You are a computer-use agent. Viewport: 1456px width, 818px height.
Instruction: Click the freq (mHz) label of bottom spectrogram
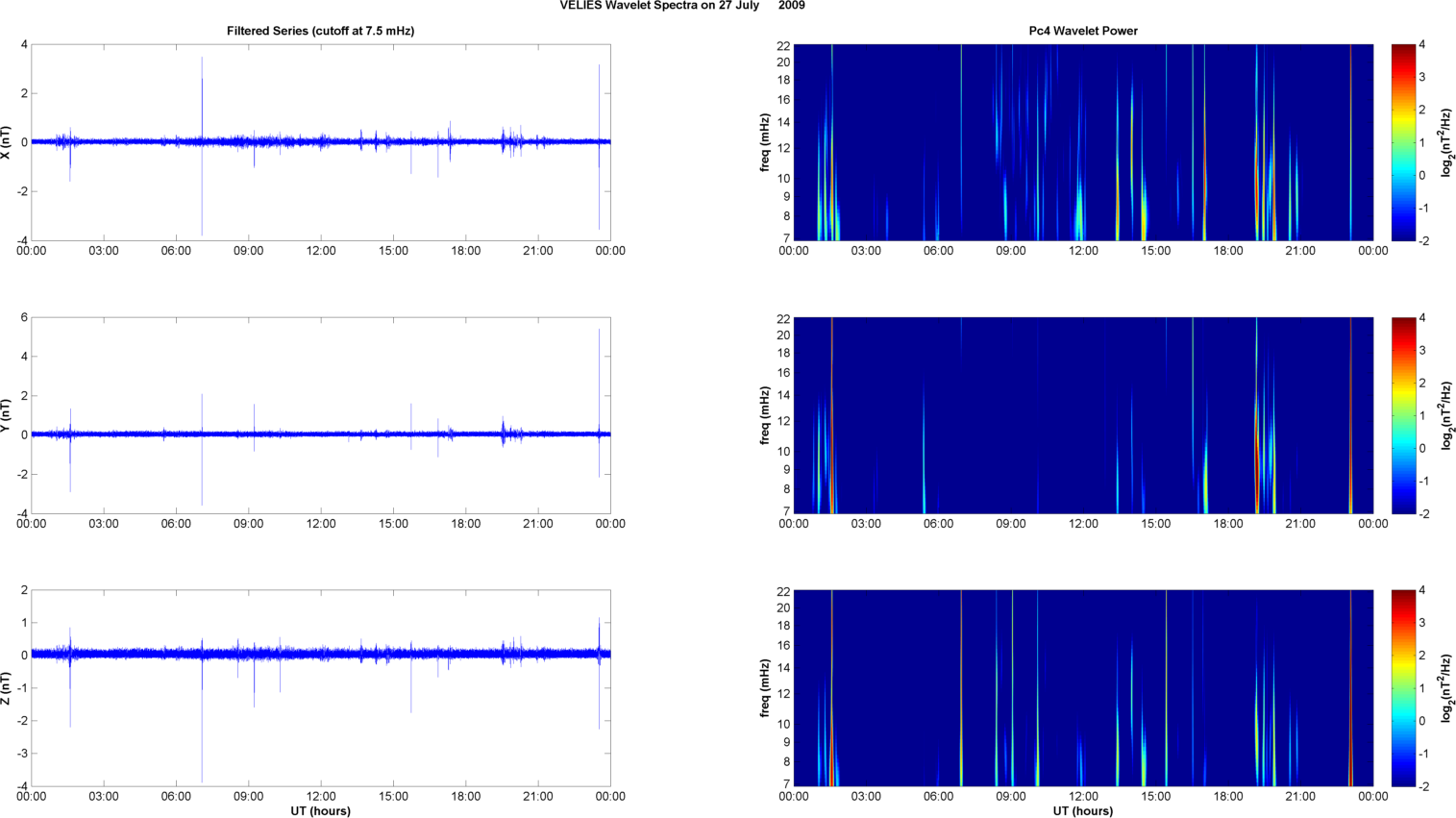point(765,688)
